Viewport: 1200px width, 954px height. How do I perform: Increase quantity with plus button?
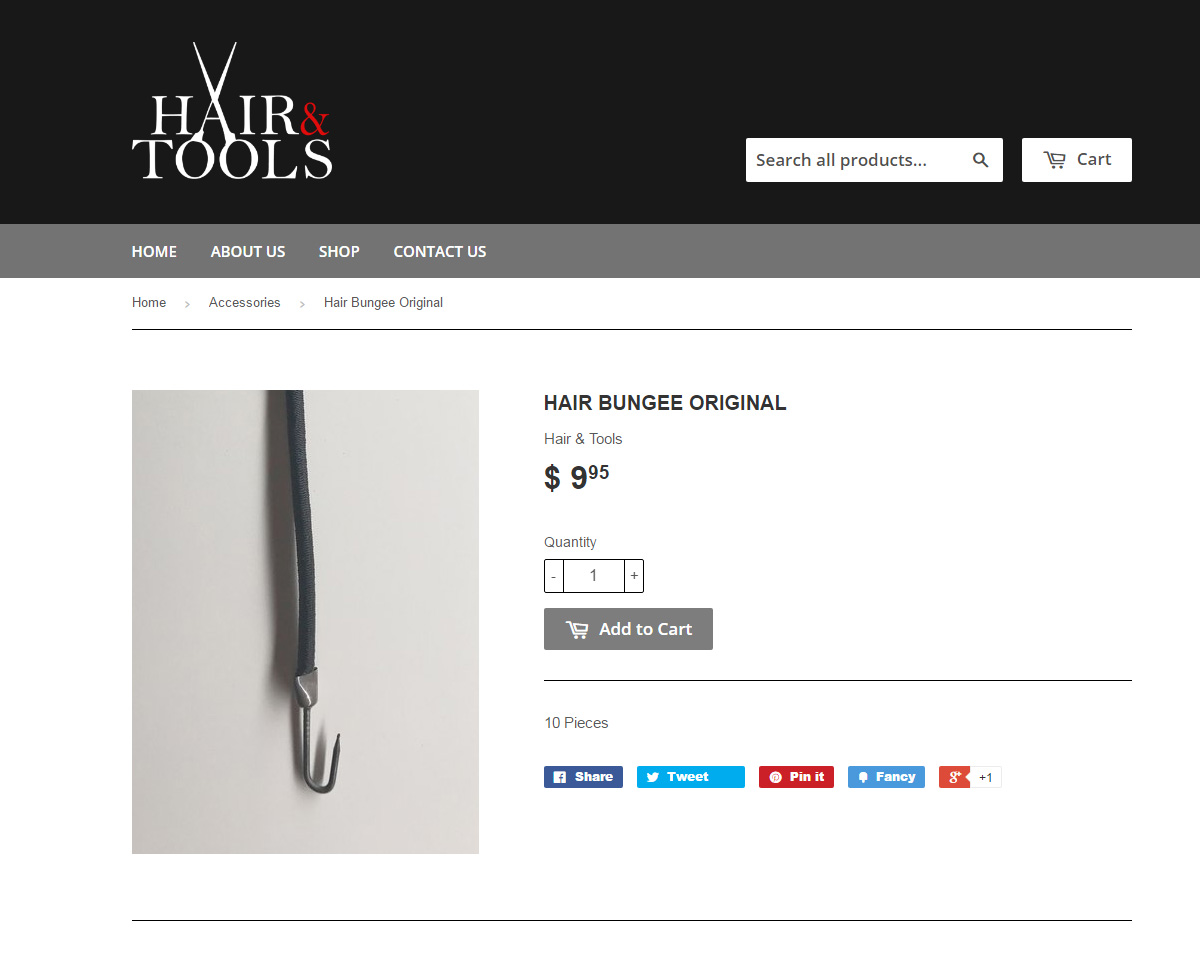click(x=634, y=576)
